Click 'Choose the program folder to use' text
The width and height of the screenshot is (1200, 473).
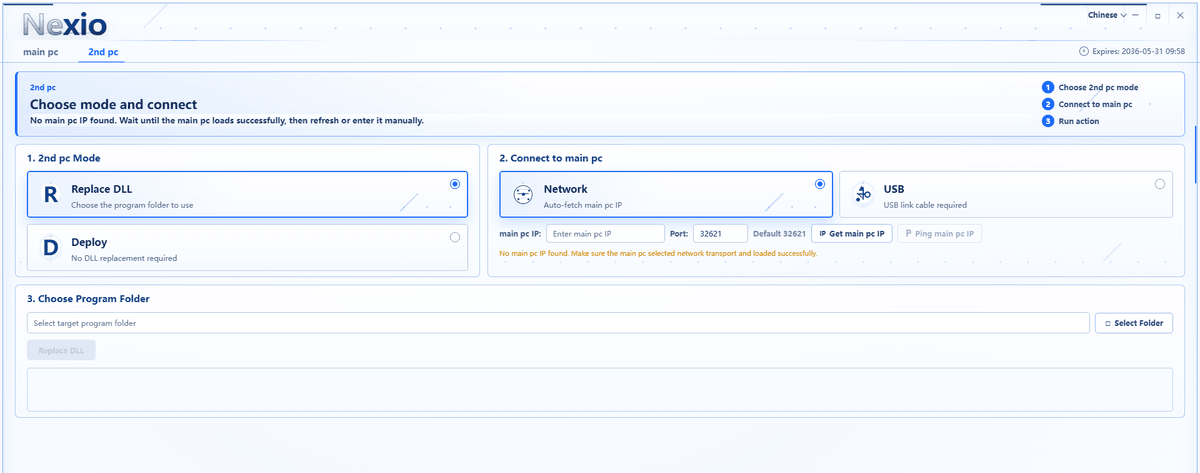132,205
